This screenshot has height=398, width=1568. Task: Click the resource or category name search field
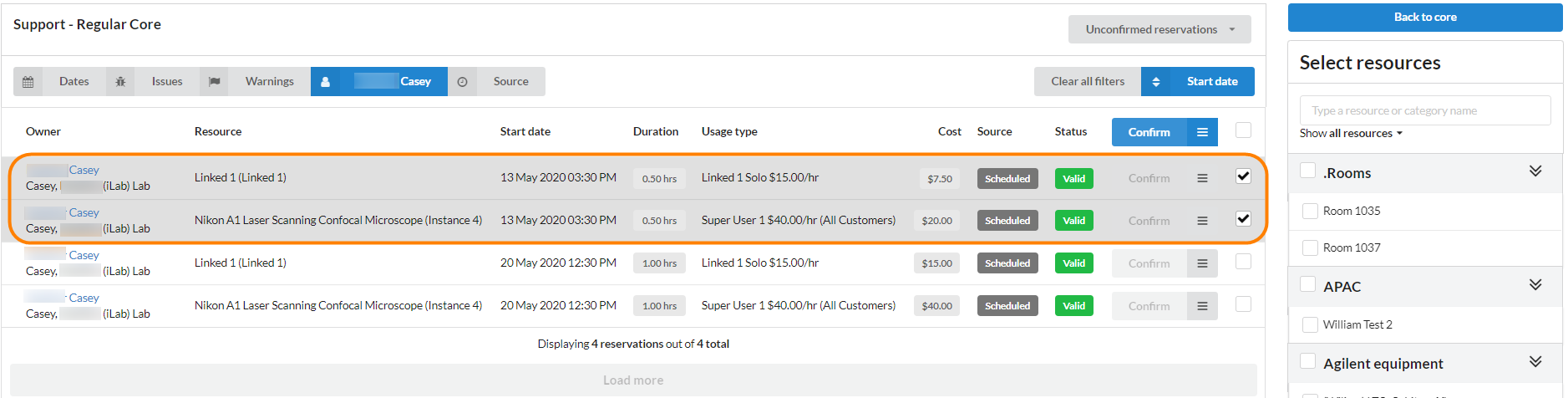1424,110
